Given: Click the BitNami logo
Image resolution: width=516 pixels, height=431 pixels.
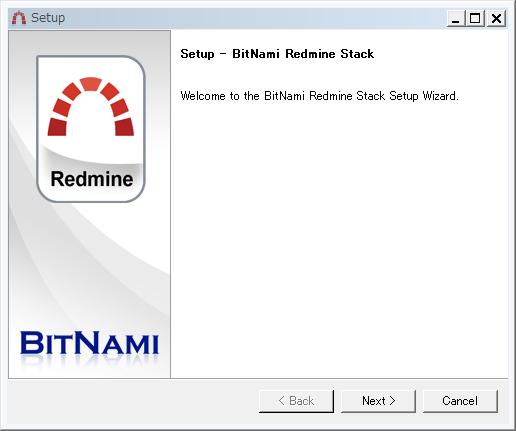Looking at the screenshot, I should click(89, 343).
